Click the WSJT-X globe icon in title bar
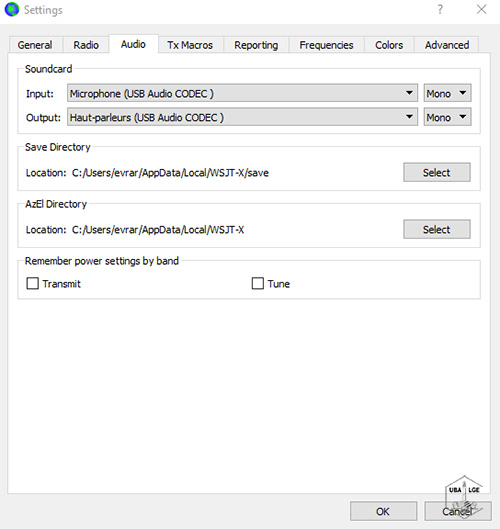 (12, 9)
